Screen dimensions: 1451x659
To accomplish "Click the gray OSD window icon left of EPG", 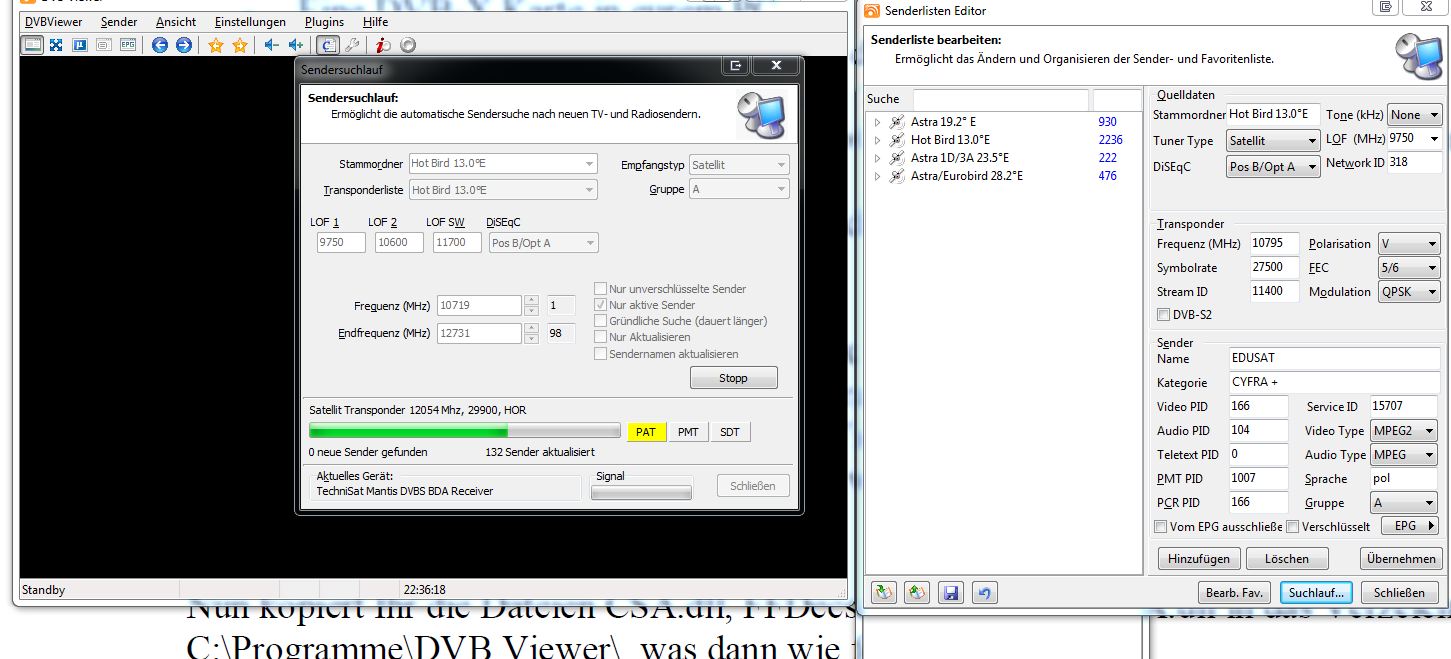I will pos(103,45).
